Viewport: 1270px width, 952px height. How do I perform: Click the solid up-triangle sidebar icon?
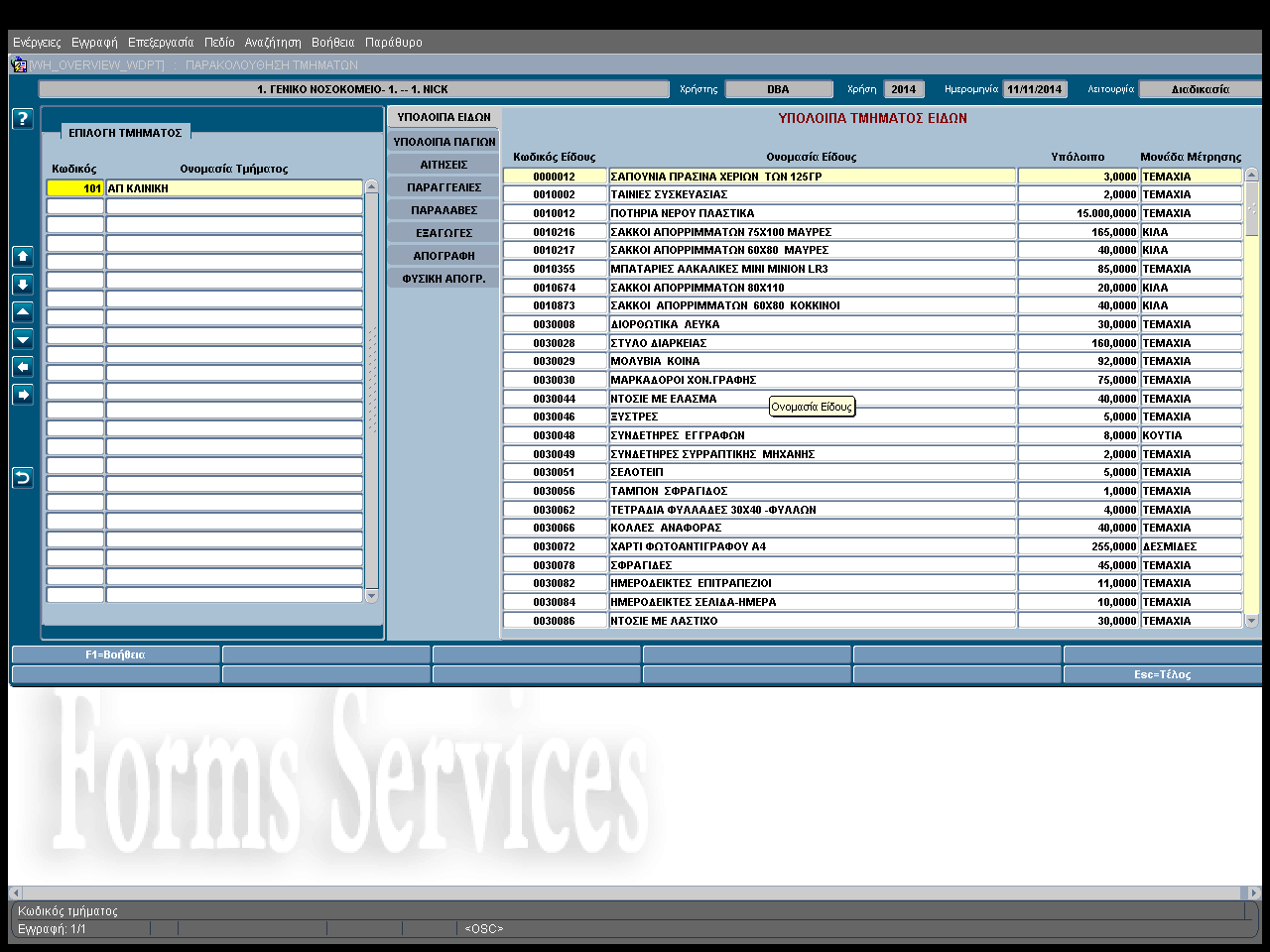(23, 311)
